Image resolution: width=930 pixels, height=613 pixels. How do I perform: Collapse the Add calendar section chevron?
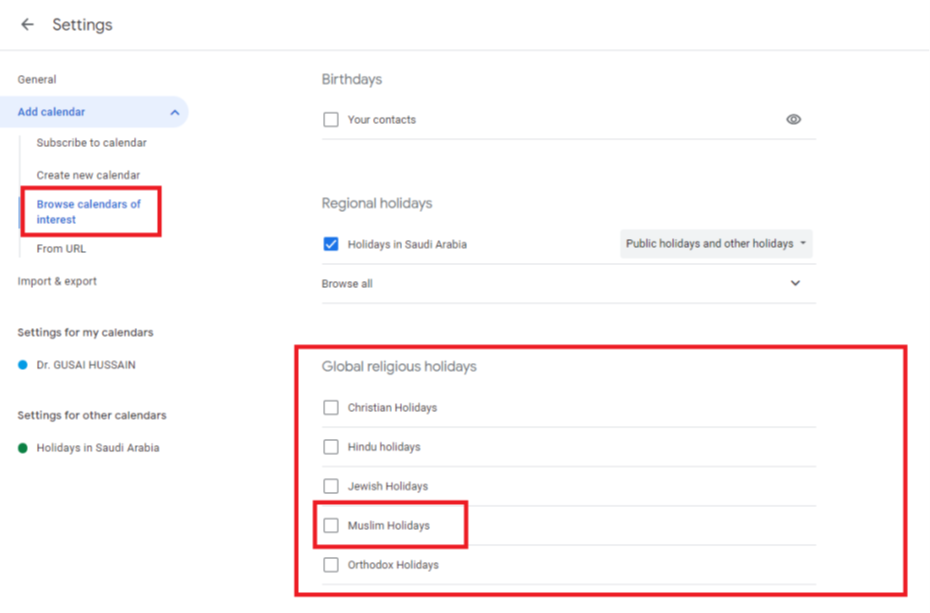pos(174,113)
